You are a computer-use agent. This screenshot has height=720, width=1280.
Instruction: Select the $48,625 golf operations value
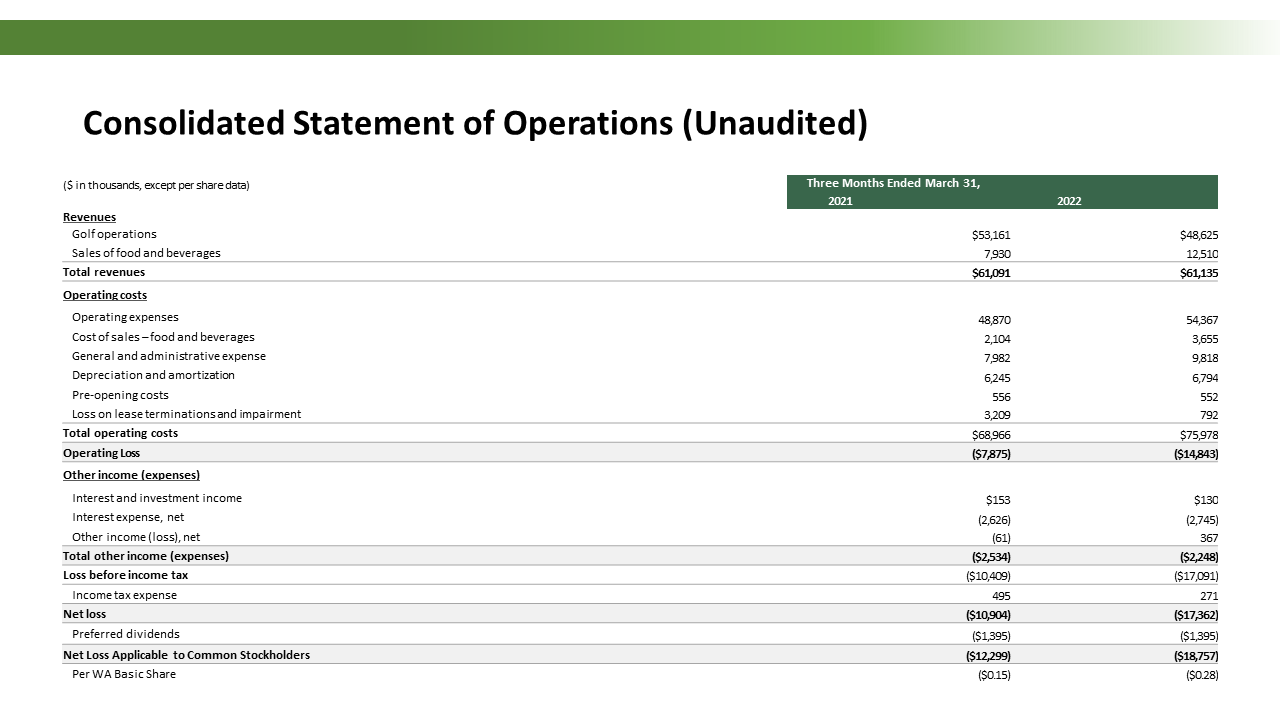pyautogui.click(x=1198, y=235)
